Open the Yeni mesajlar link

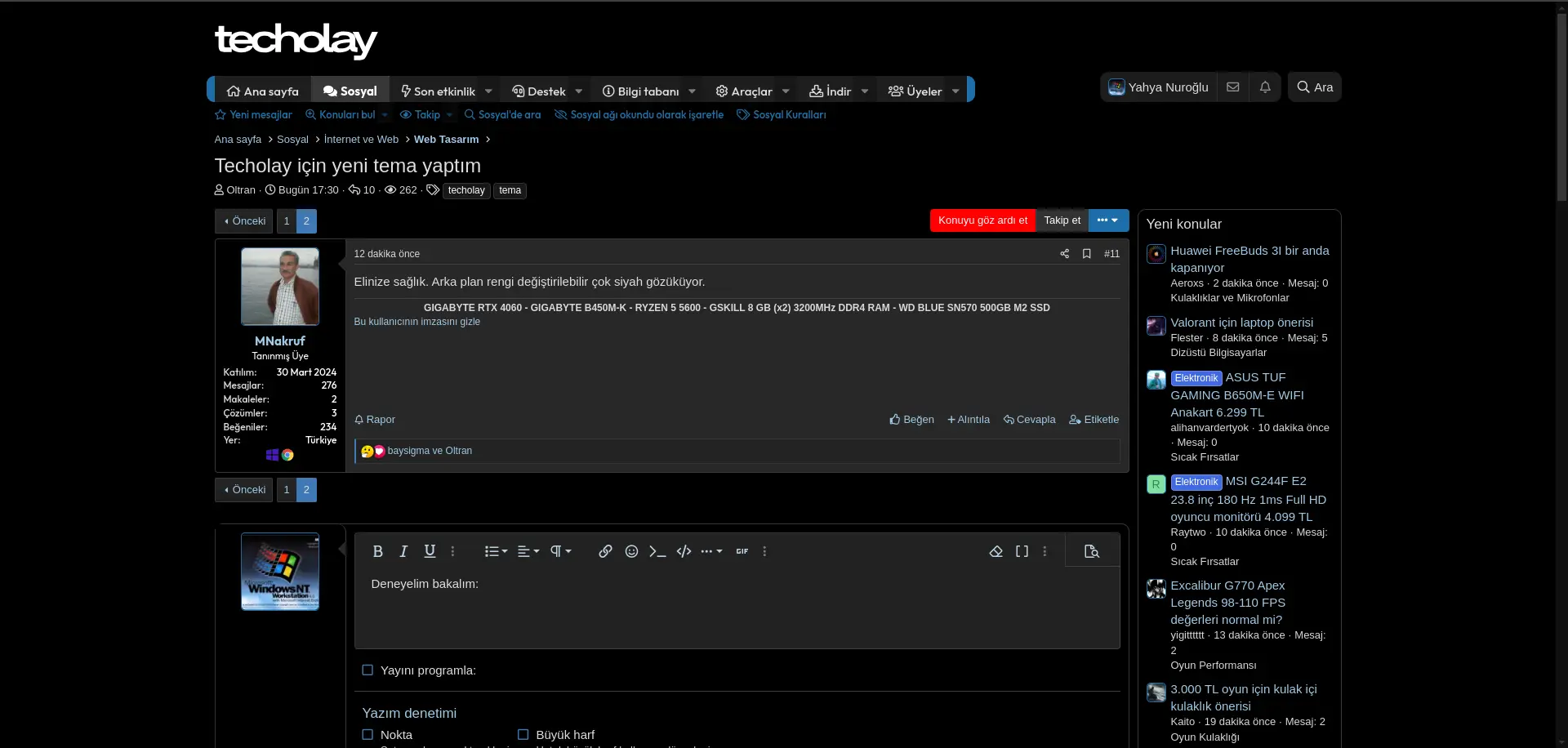pos(253,115)
